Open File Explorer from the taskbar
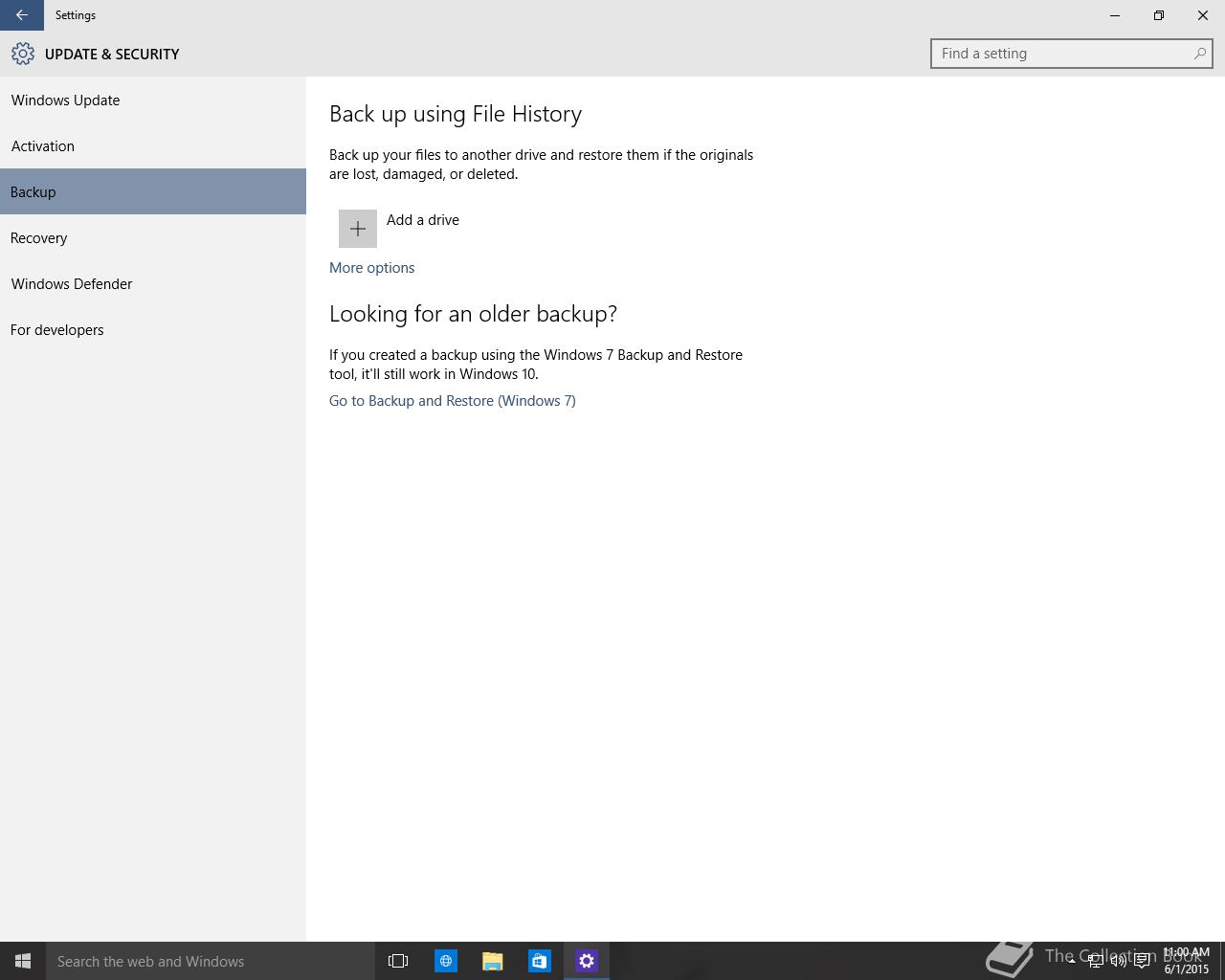Screen dimensions: 1225x980 pos(493,961)
